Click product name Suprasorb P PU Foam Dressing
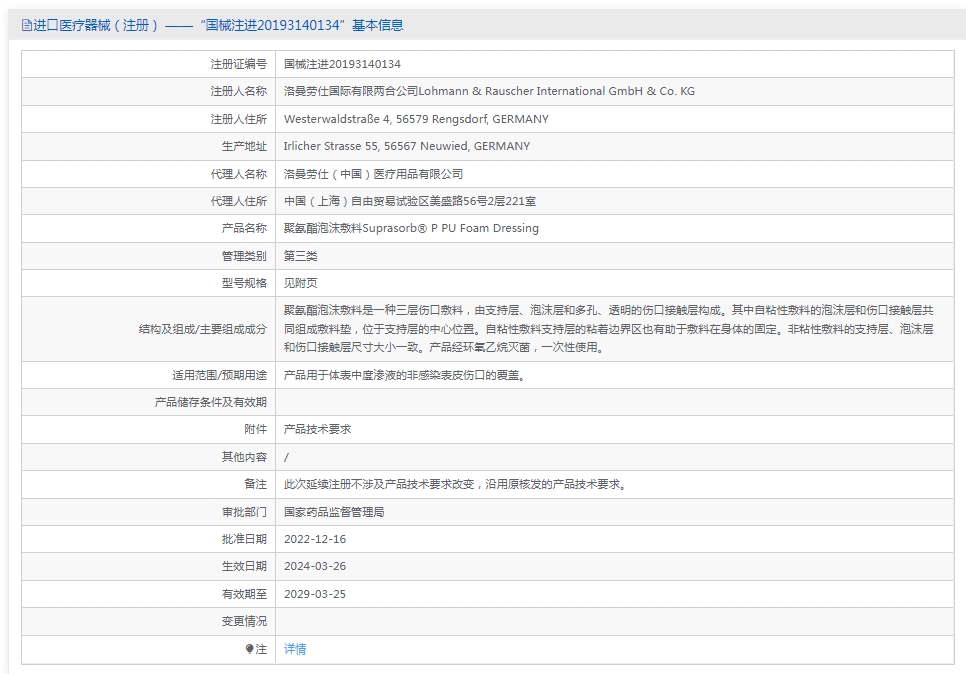The image size is (966, 674). tap(411, 228)
